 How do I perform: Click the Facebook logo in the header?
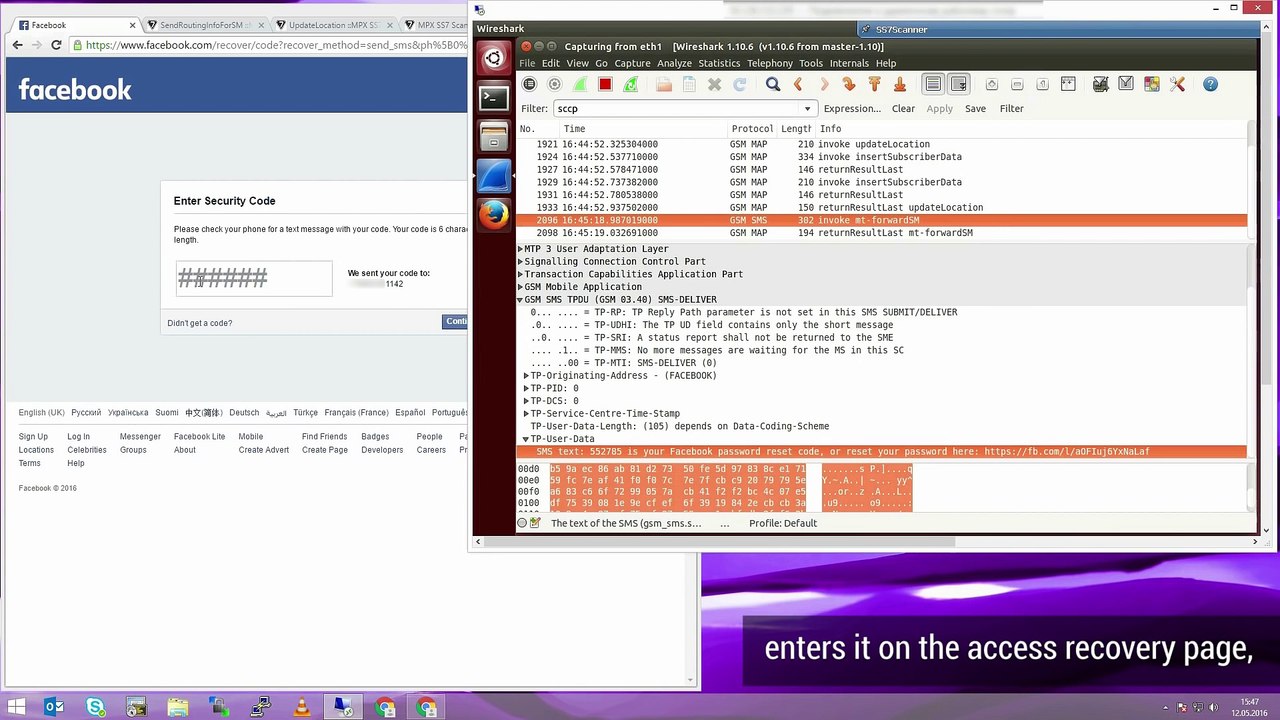tap(75, 90)
